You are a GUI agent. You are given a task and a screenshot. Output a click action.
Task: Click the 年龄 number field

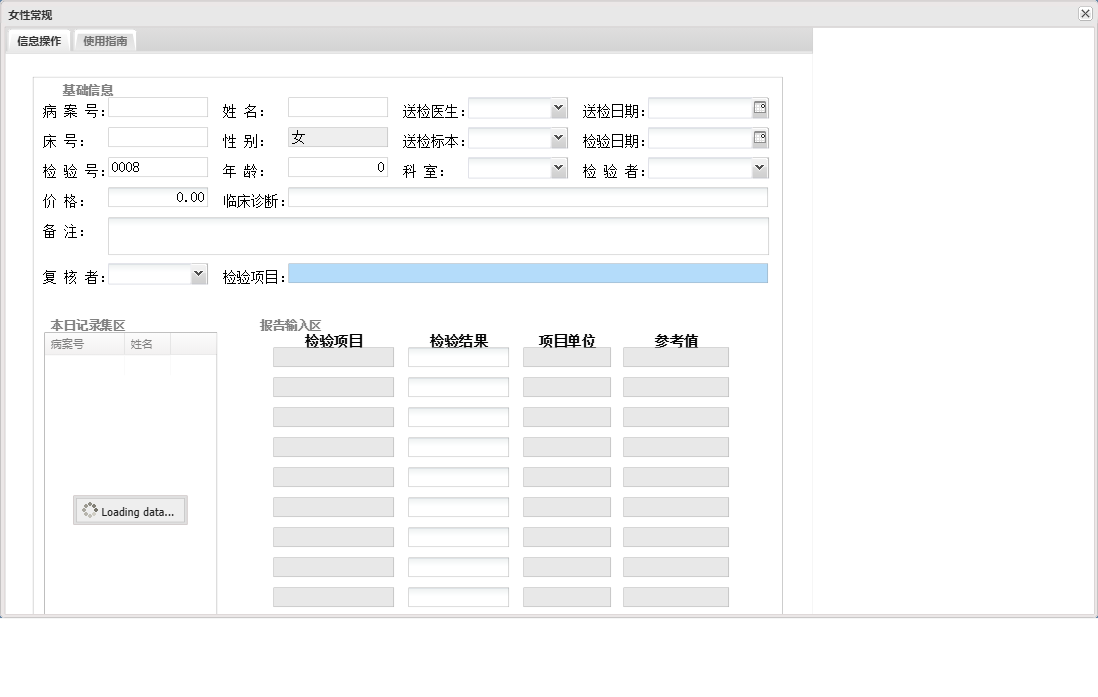(336, 167)
